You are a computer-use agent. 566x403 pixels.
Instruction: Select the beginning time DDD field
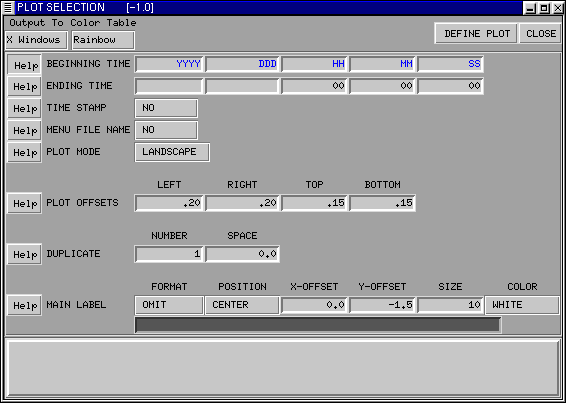[242, 64]
